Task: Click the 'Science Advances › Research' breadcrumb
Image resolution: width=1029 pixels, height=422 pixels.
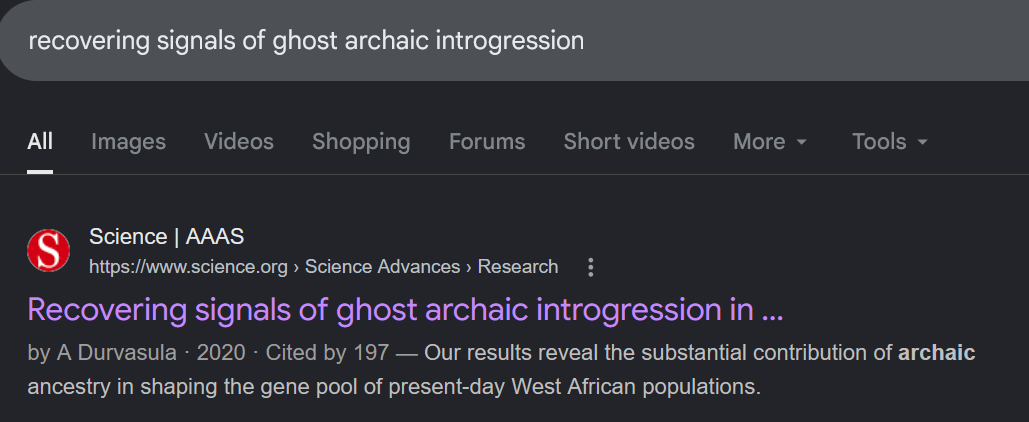Action: [x=432, y=267]
